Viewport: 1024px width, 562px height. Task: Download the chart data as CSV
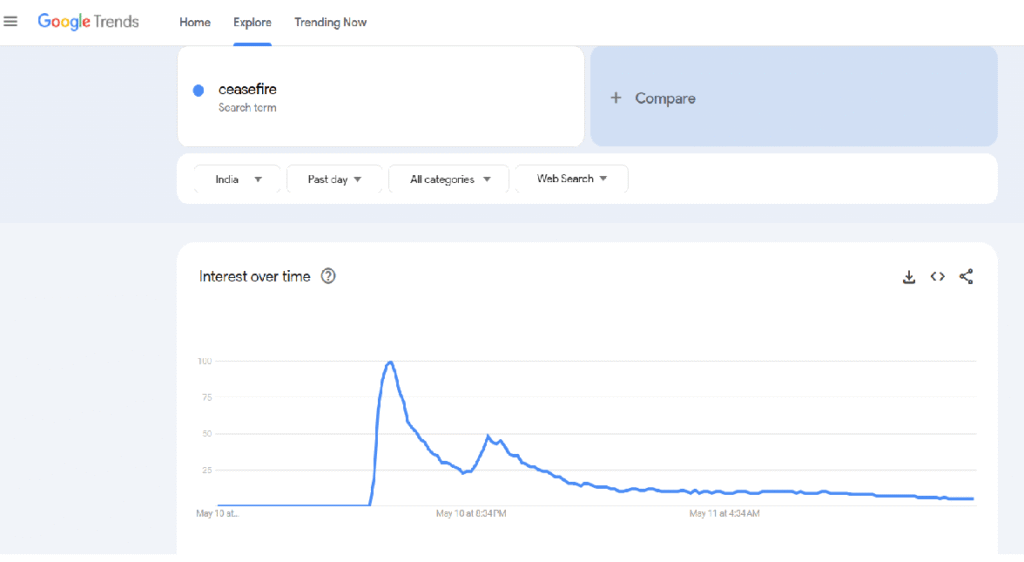pos(908,277)
